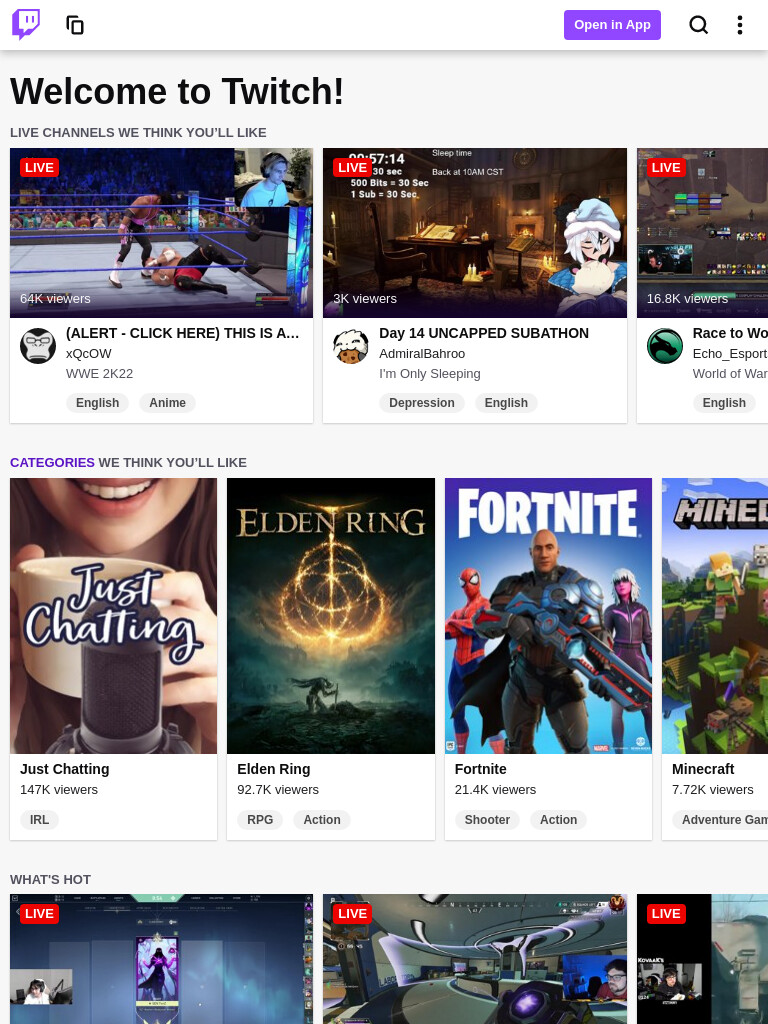This screenshot has width=768, height=1024.
Task: Go to Echo_Esports channel name
Action: coord(730,353)
